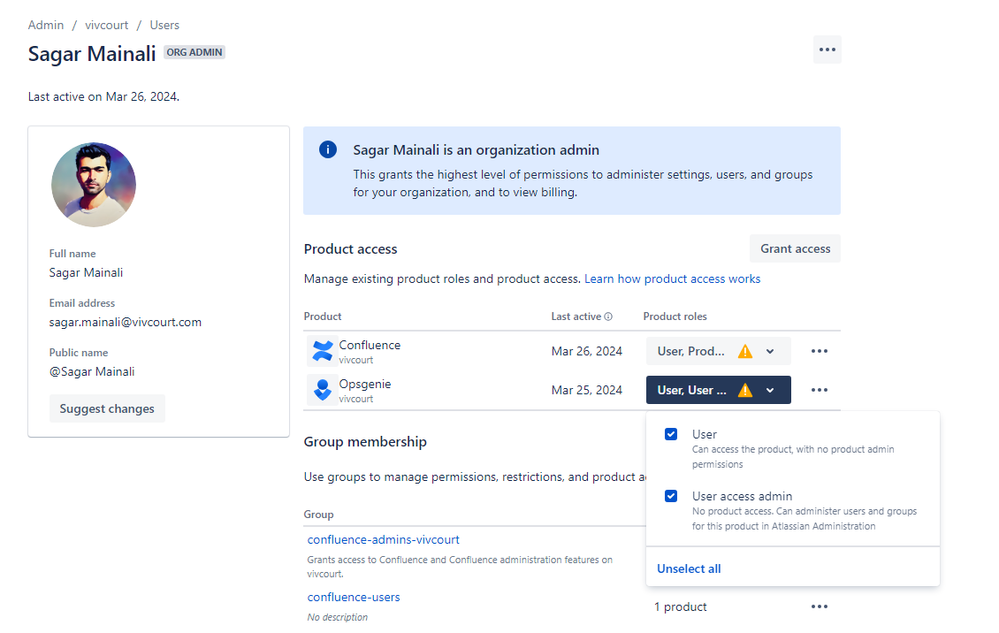
Task: Click the Grant access button
Action: coord(795,248)
